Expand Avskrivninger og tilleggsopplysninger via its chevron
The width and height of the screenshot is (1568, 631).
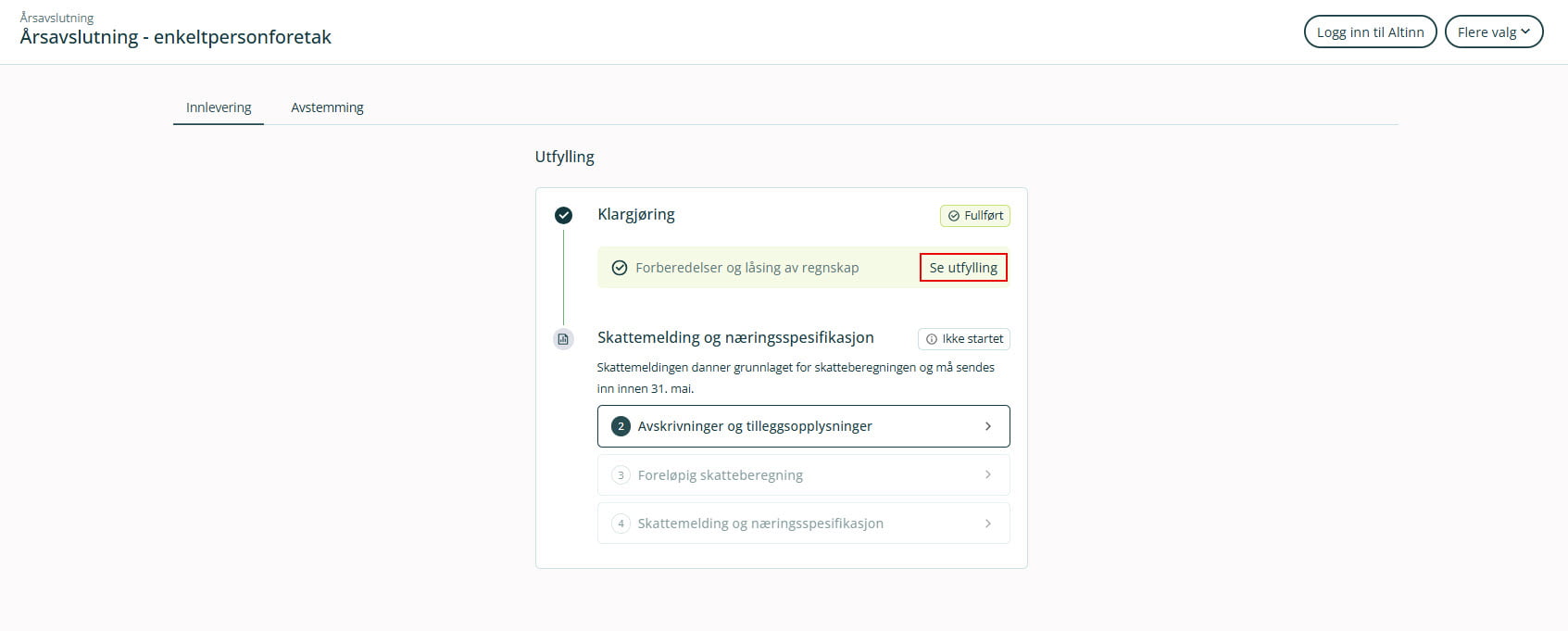point(988,426)
